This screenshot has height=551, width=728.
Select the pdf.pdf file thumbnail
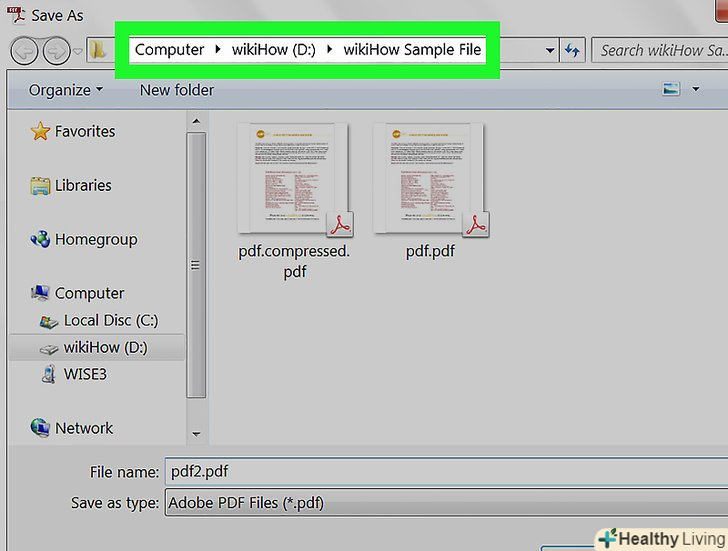click(x=430, y=179)
